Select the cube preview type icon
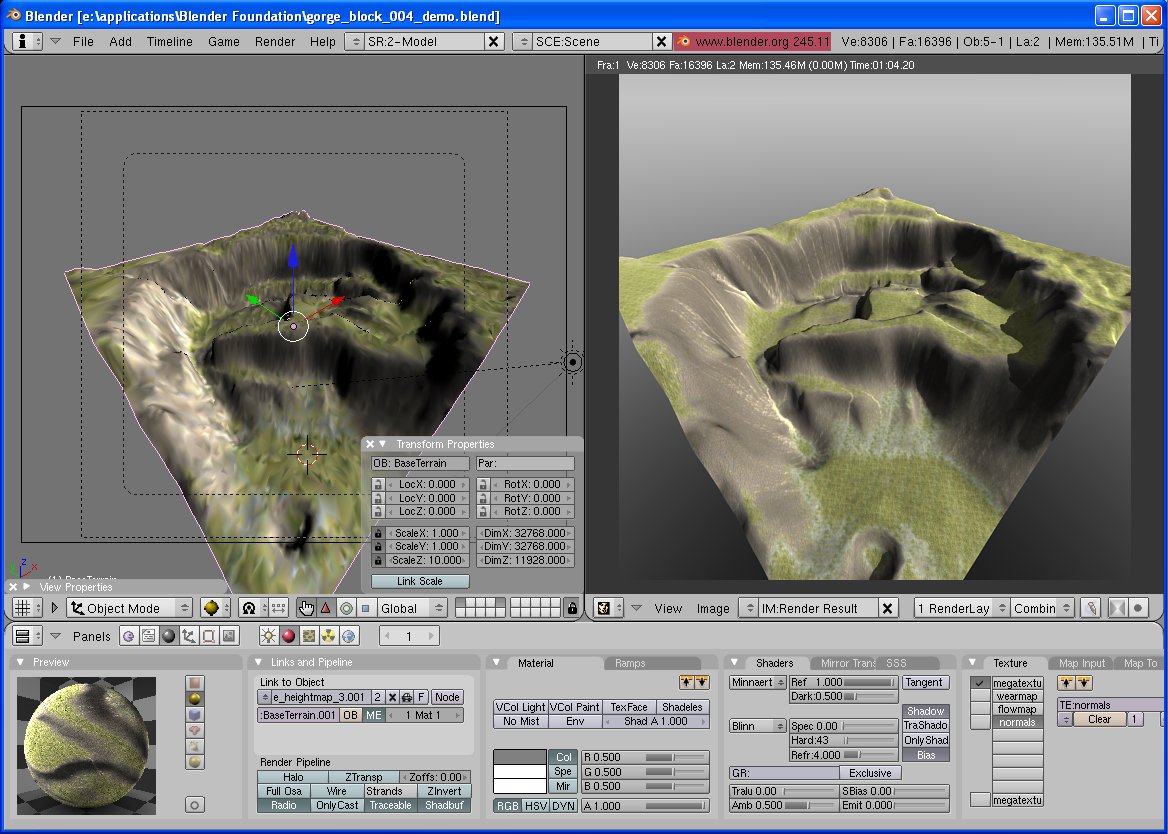The width and height of the screenshot is (1168, 834). point(195,716)
